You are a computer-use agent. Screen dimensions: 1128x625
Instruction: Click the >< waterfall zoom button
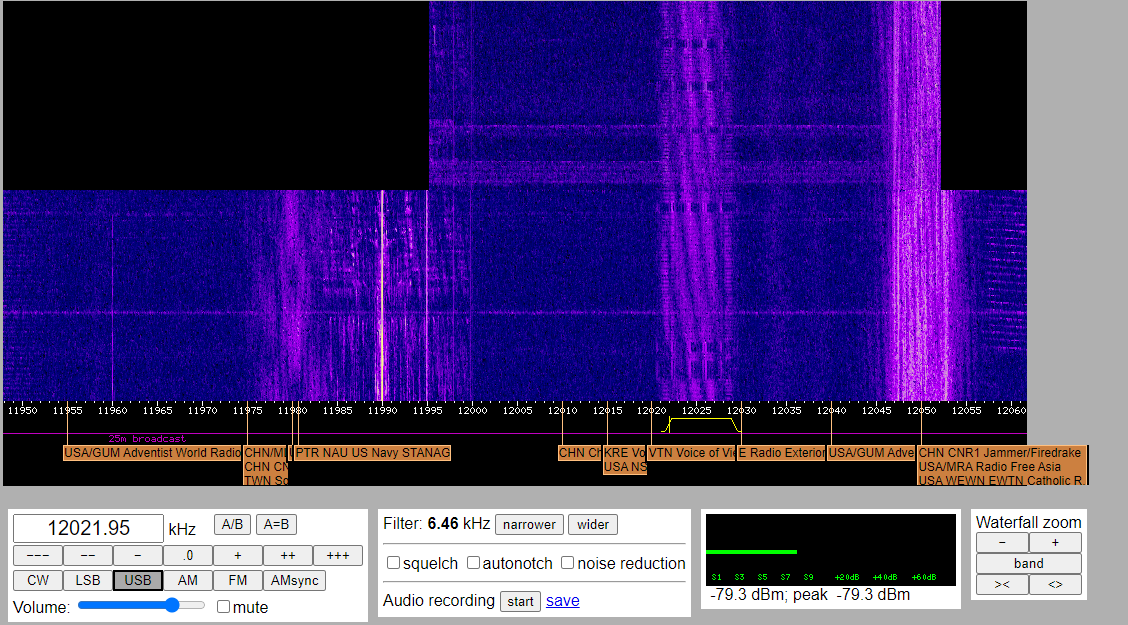click(1002, 584)
